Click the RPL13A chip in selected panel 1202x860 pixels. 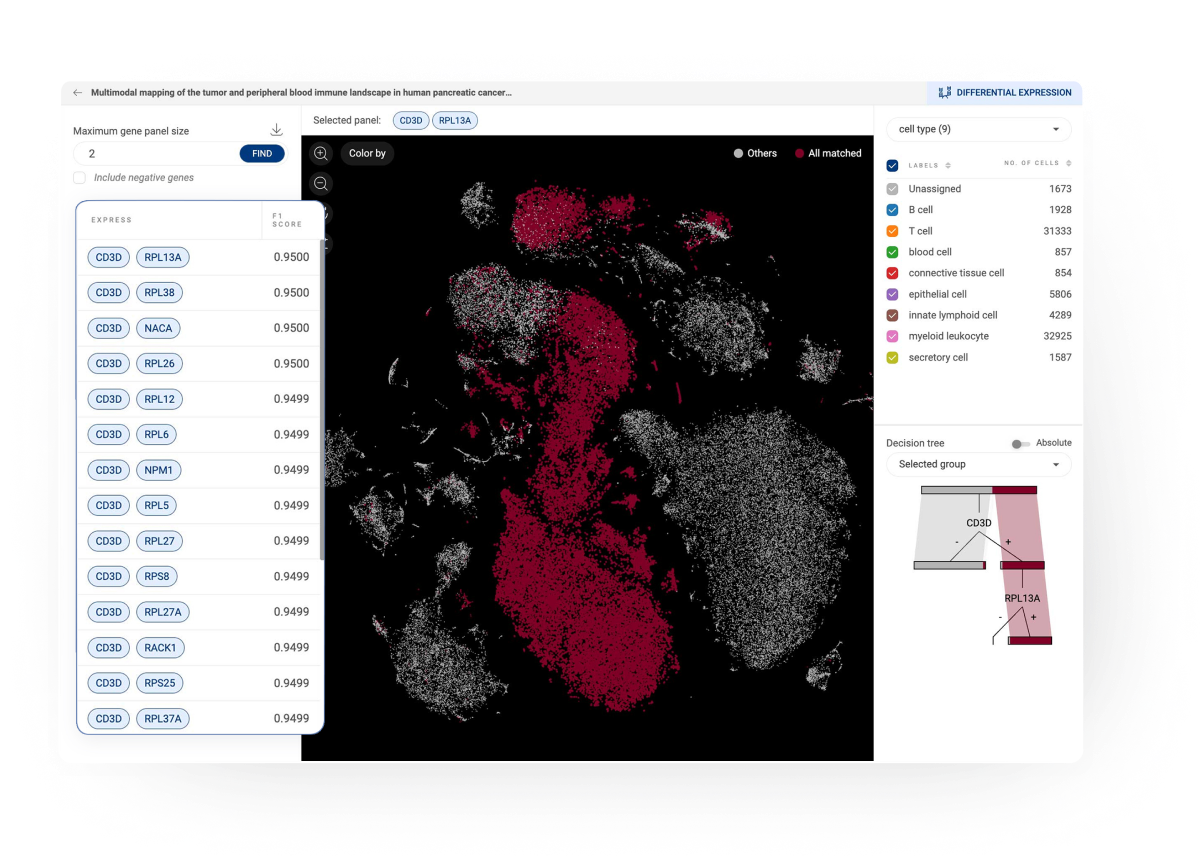click(x=455, y=121)
